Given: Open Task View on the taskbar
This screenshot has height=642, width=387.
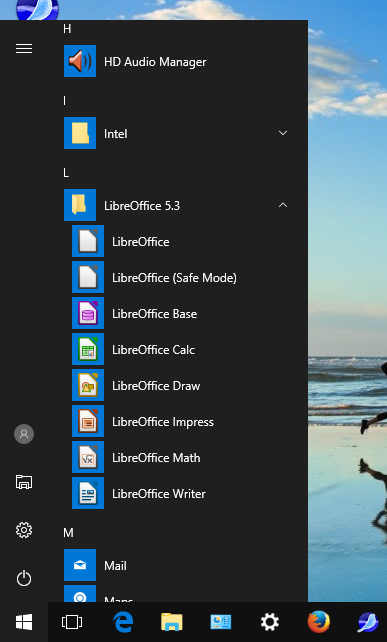Looking at the screenshot, I should [72, 622].
